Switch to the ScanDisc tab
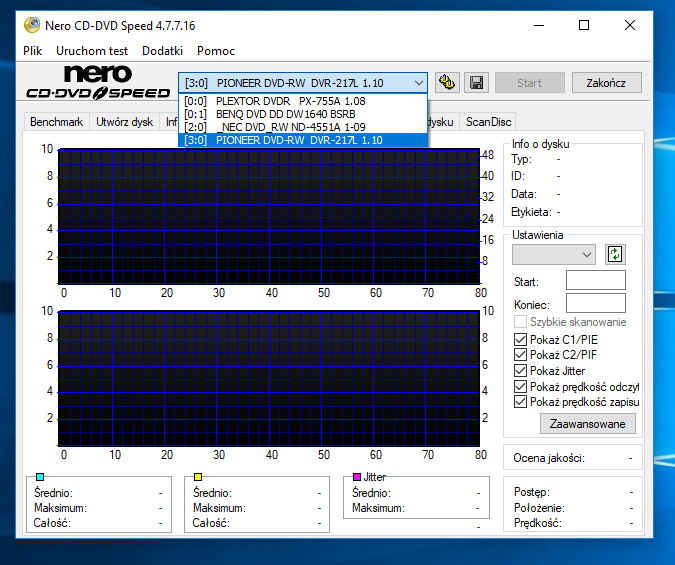 489,122
